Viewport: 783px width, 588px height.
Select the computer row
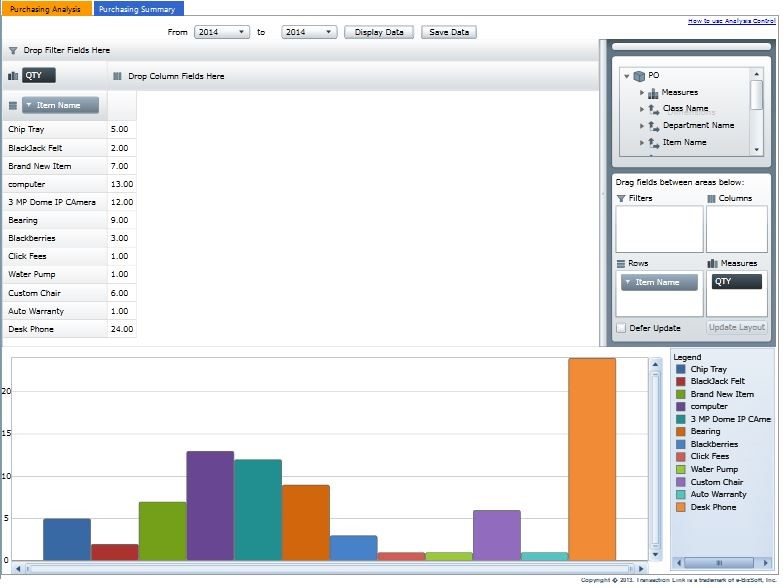coord(55,184)
